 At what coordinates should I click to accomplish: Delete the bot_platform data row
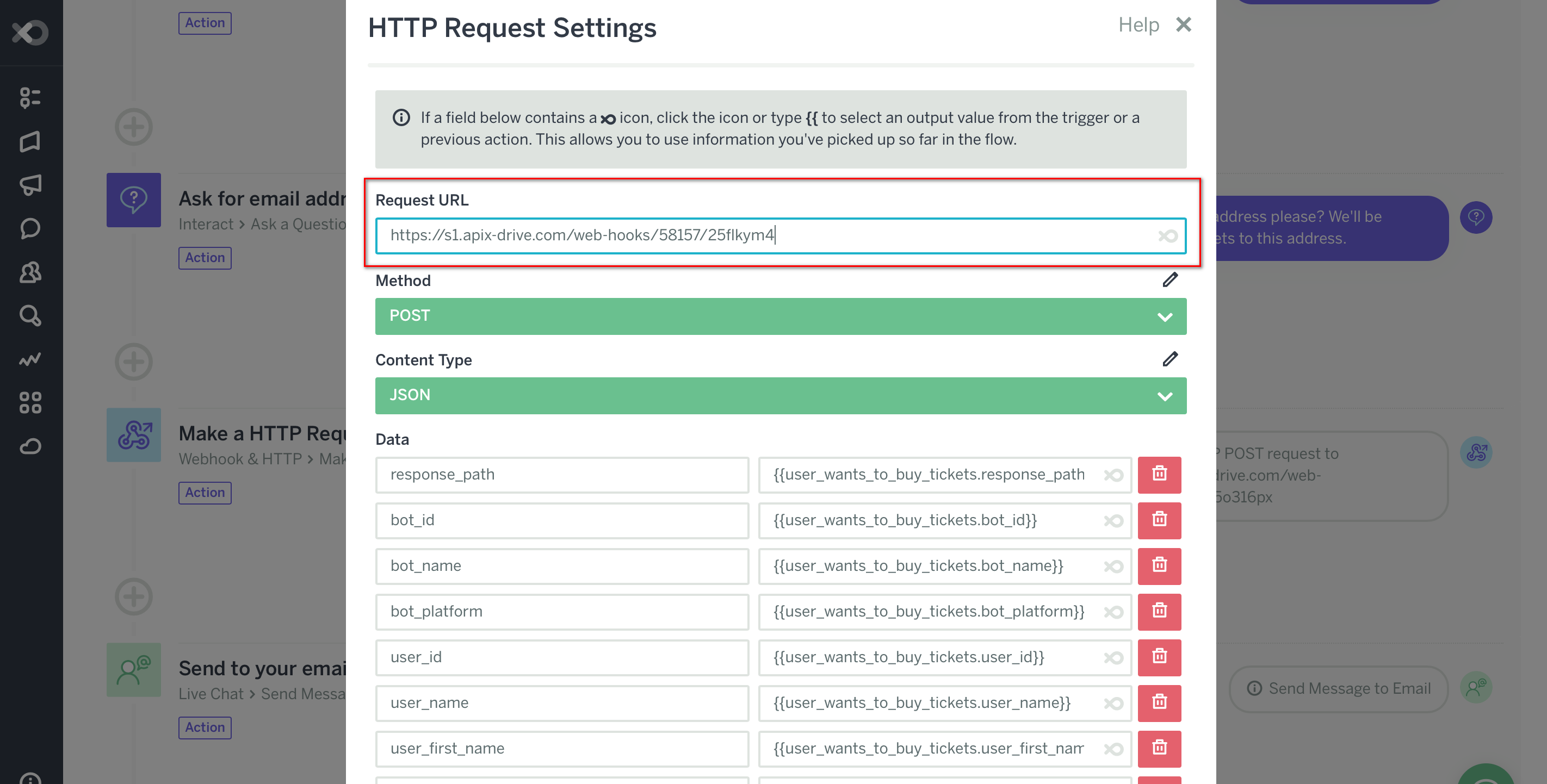coord(1159,610)
